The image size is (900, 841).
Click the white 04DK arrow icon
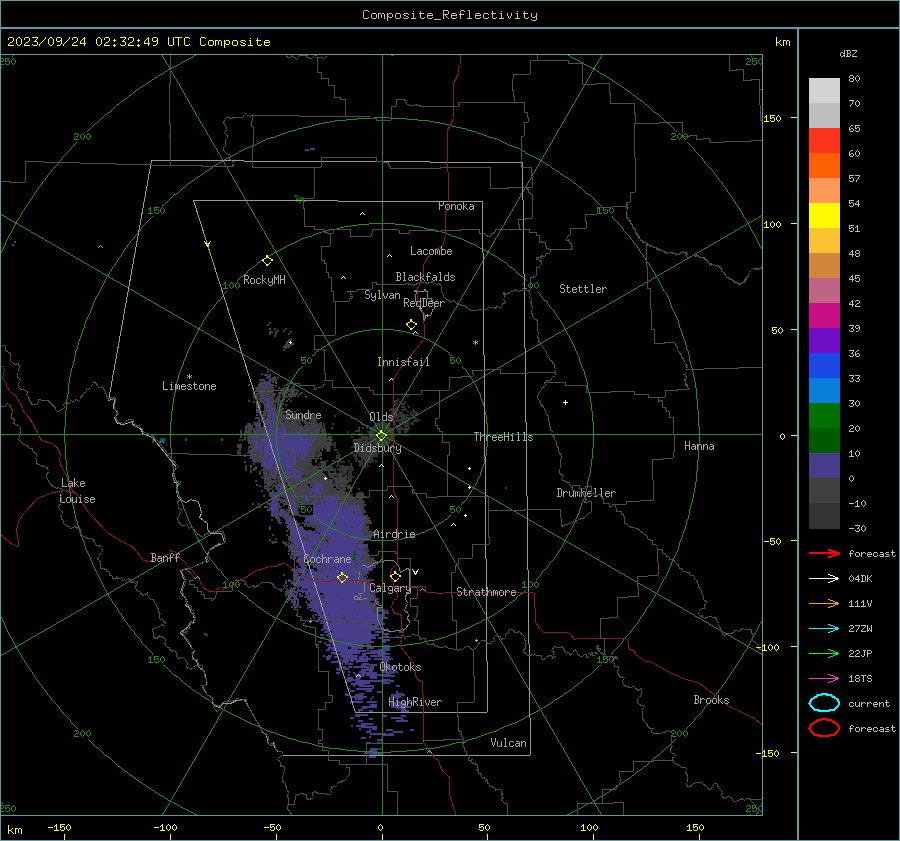click(824, 578)
